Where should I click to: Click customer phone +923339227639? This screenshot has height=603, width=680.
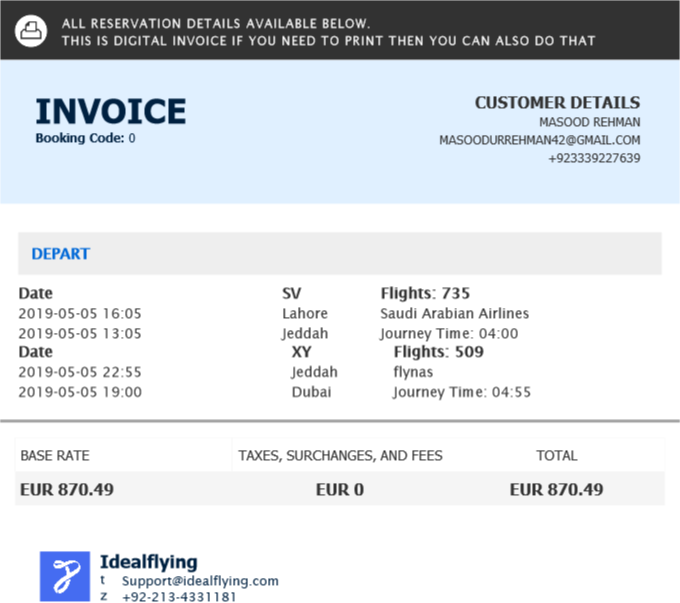(593, 158)
